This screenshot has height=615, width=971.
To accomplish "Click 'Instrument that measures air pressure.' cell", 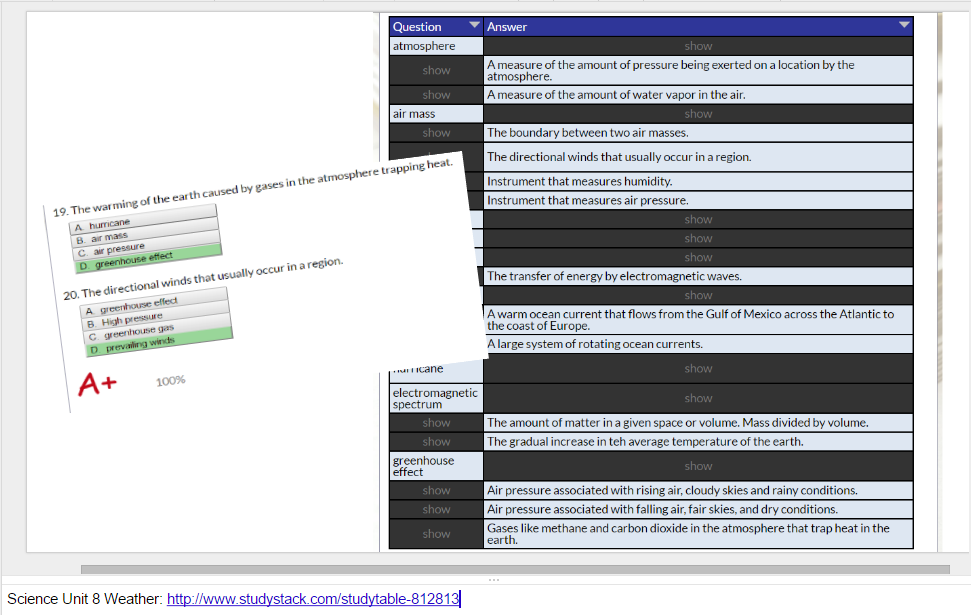I will point(698,201).
